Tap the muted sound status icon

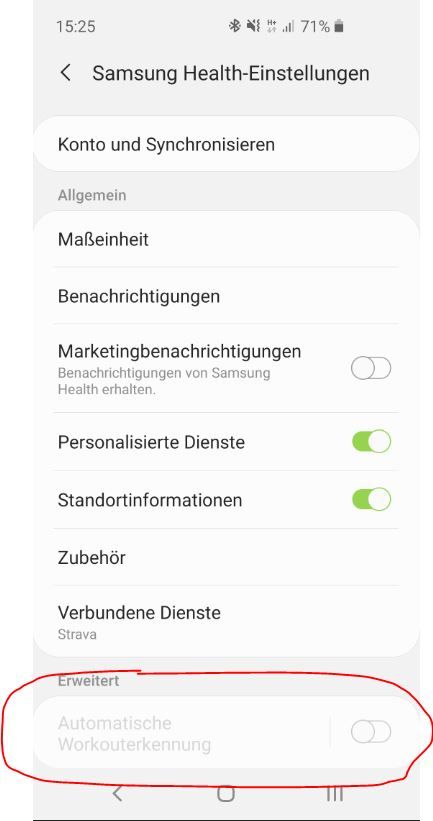254,26
